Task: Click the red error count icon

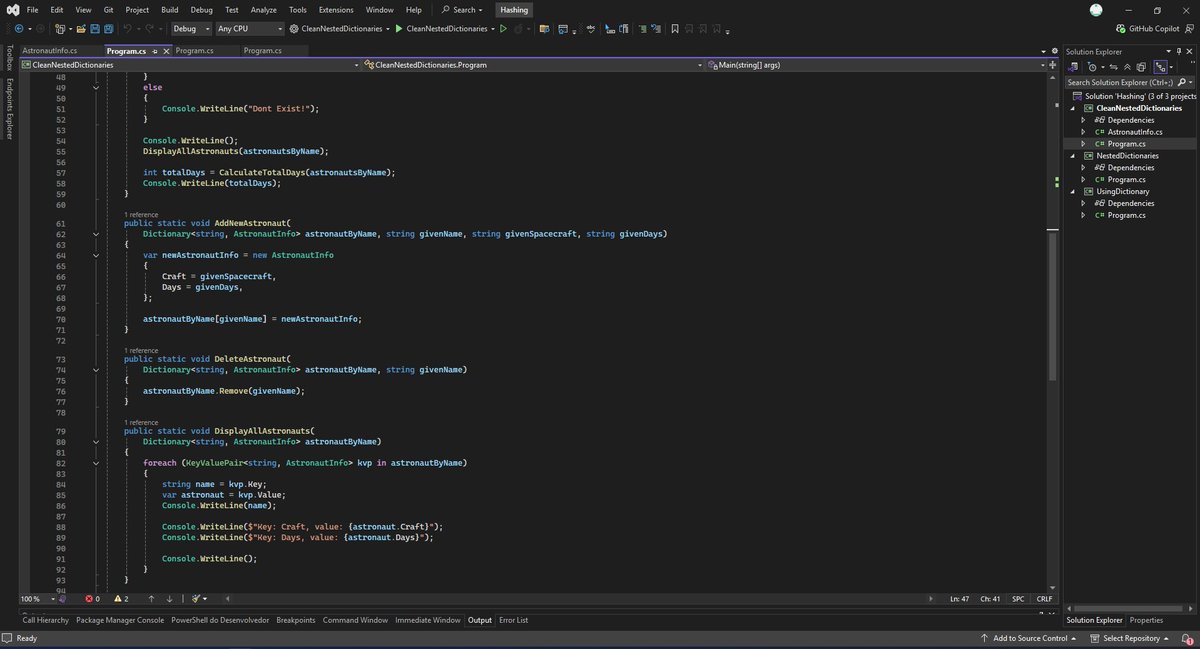Action: tap(88, 598)
